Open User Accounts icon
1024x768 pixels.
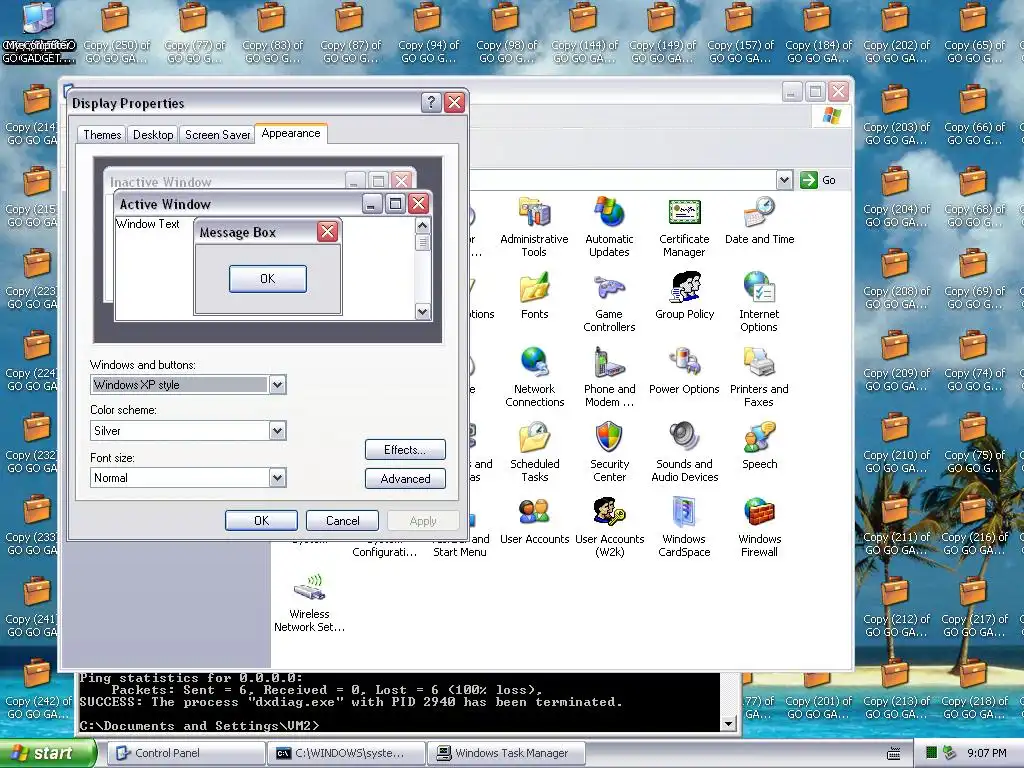pos(534,520)
